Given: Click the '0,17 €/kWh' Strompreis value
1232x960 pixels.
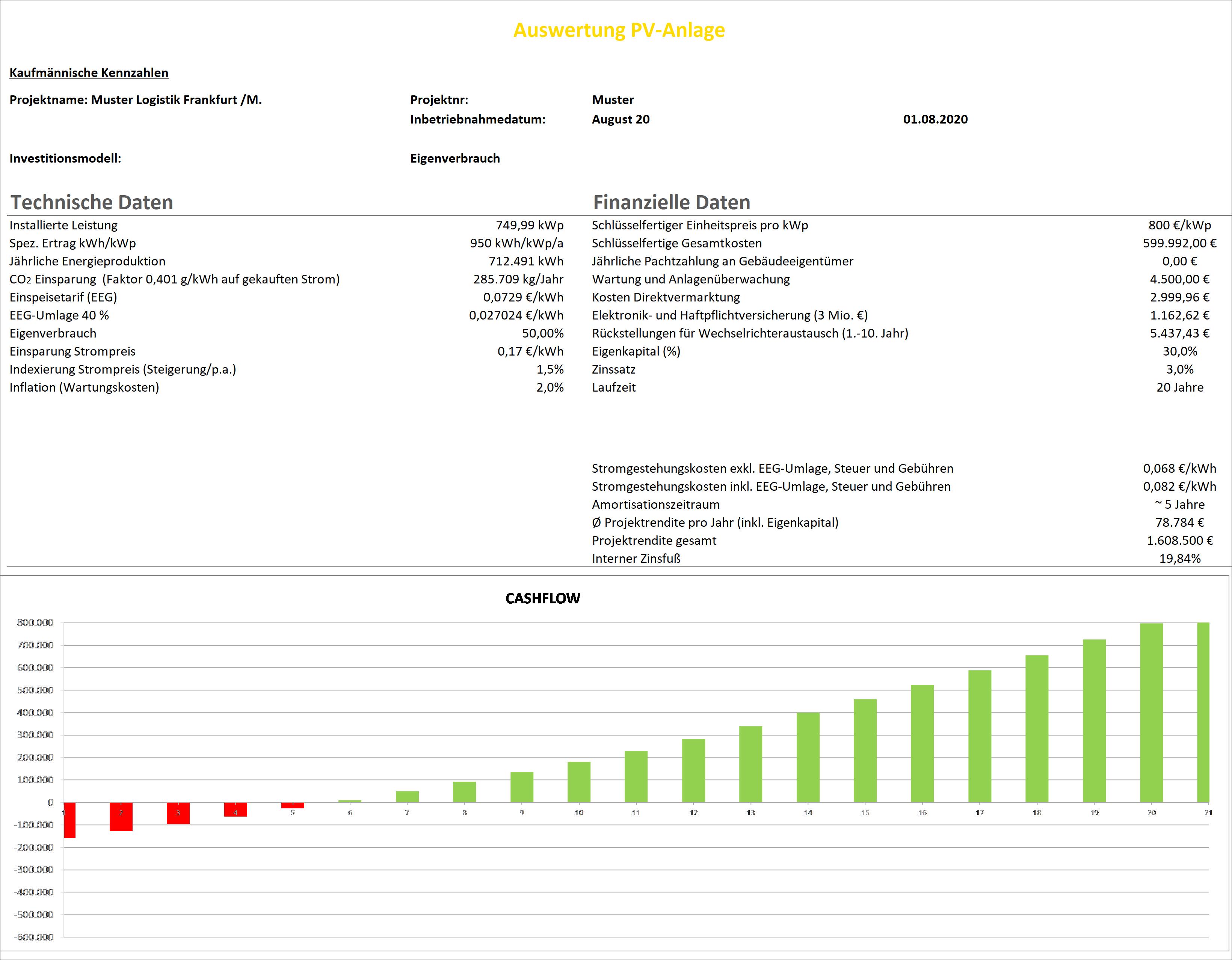Looking at the screenshot, I should pyautogui.click(x=530, y=351).
